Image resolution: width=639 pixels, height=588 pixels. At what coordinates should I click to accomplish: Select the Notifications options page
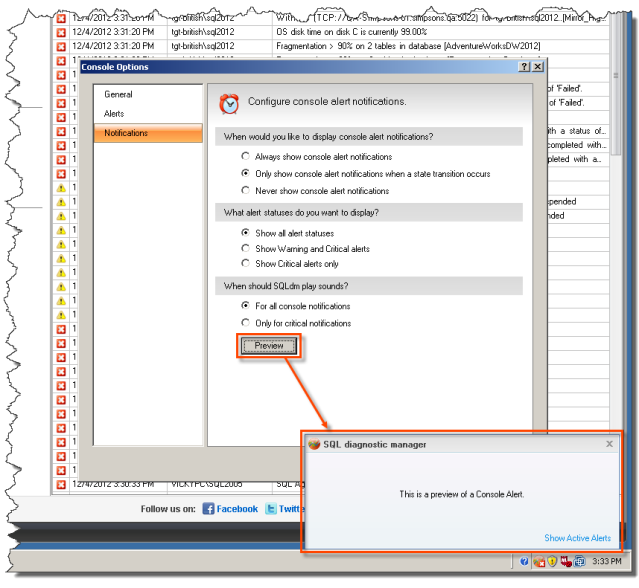point(148,133)
